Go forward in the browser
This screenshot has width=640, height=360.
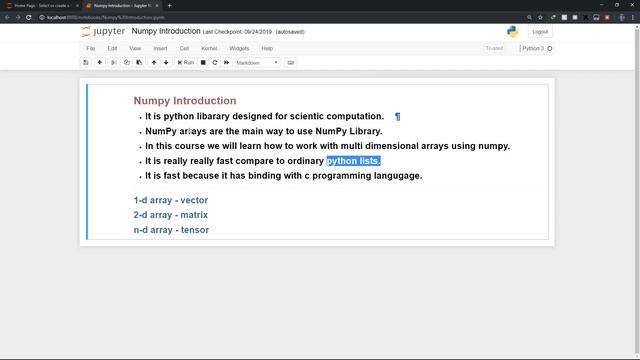click(18, 18)
